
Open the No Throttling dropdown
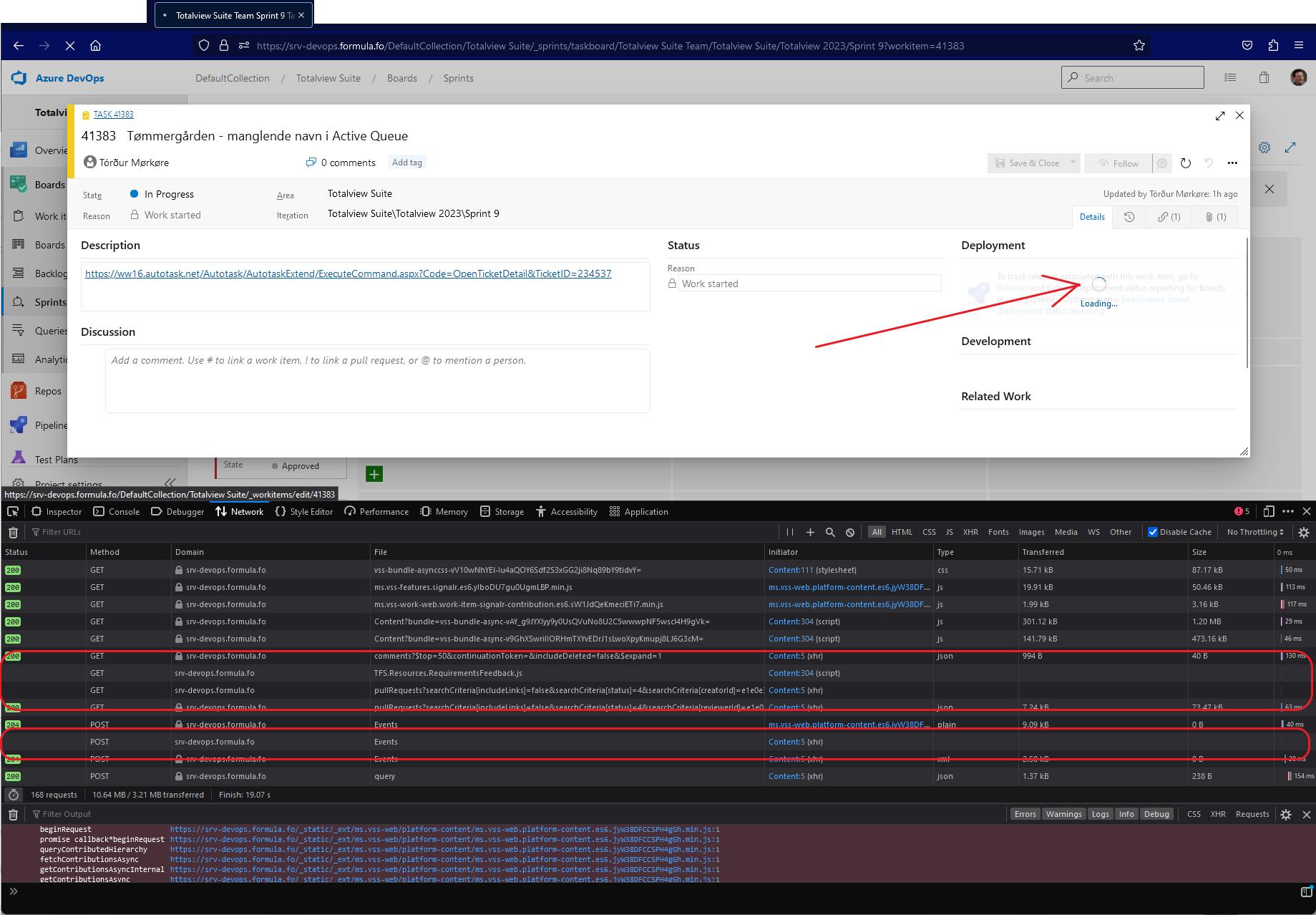click(1254, 531)
